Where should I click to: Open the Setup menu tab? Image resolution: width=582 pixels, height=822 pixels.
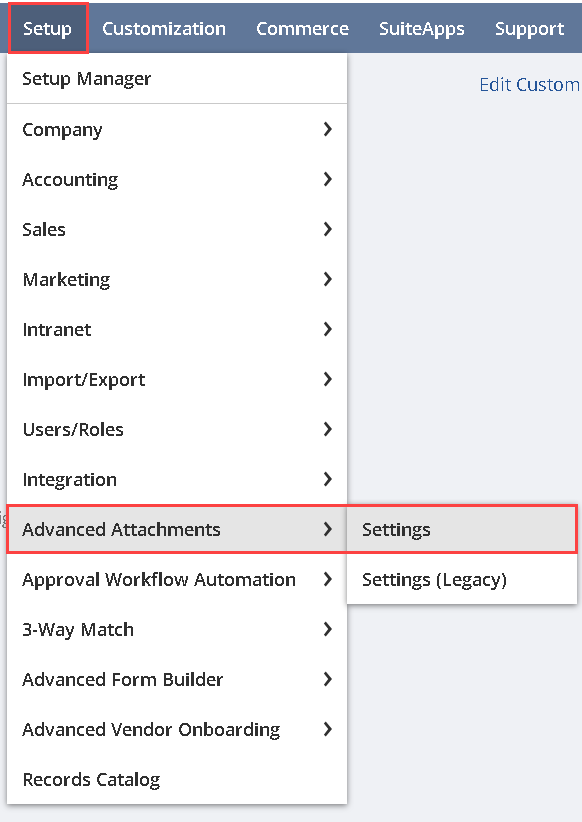click(48, 28)
